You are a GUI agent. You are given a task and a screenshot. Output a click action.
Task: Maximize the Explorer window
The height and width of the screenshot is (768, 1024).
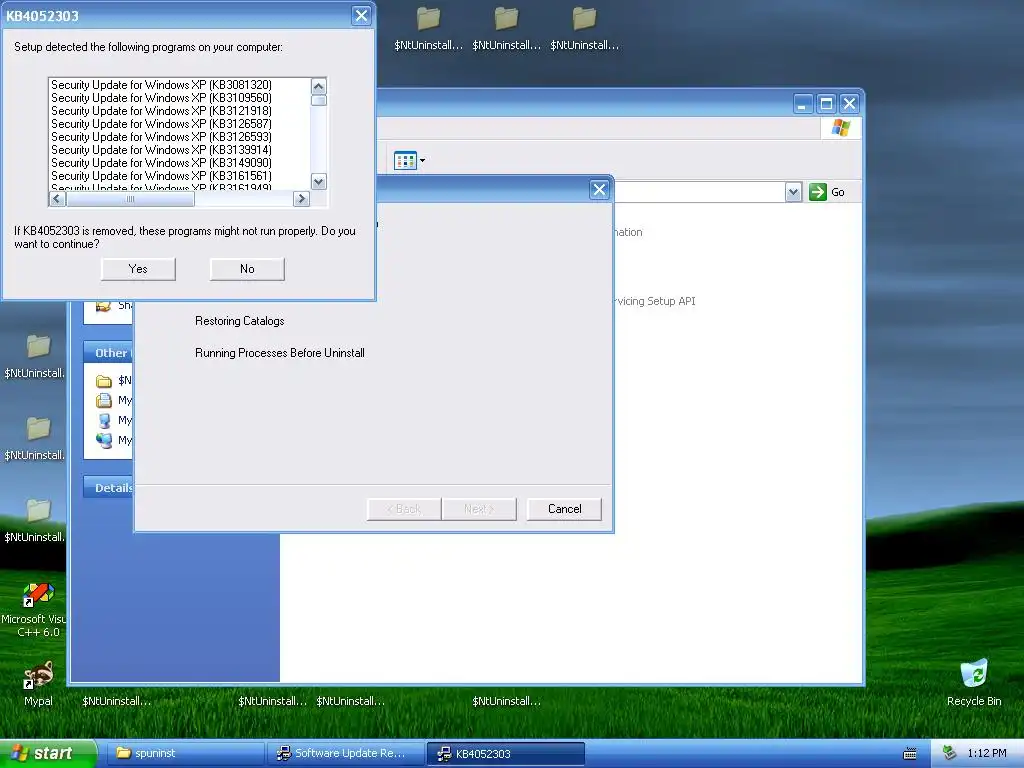826,104
